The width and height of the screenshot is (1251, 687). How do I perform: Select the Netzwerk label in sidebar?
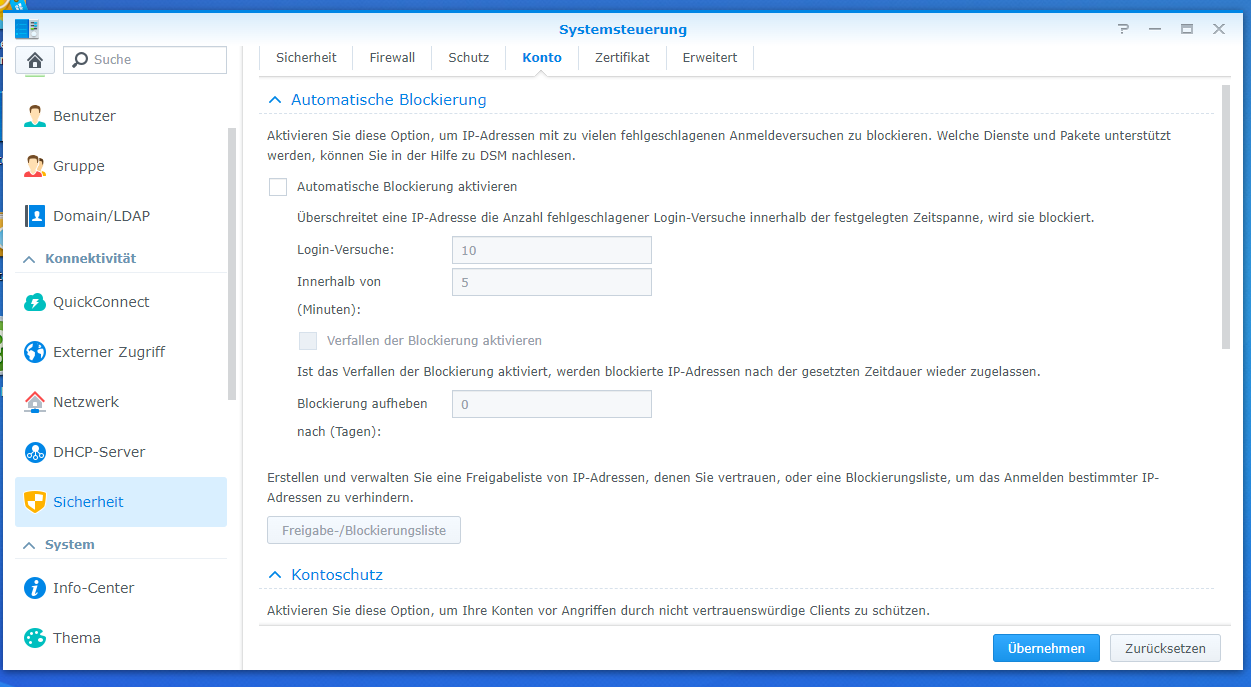click(x=86, y=402)
